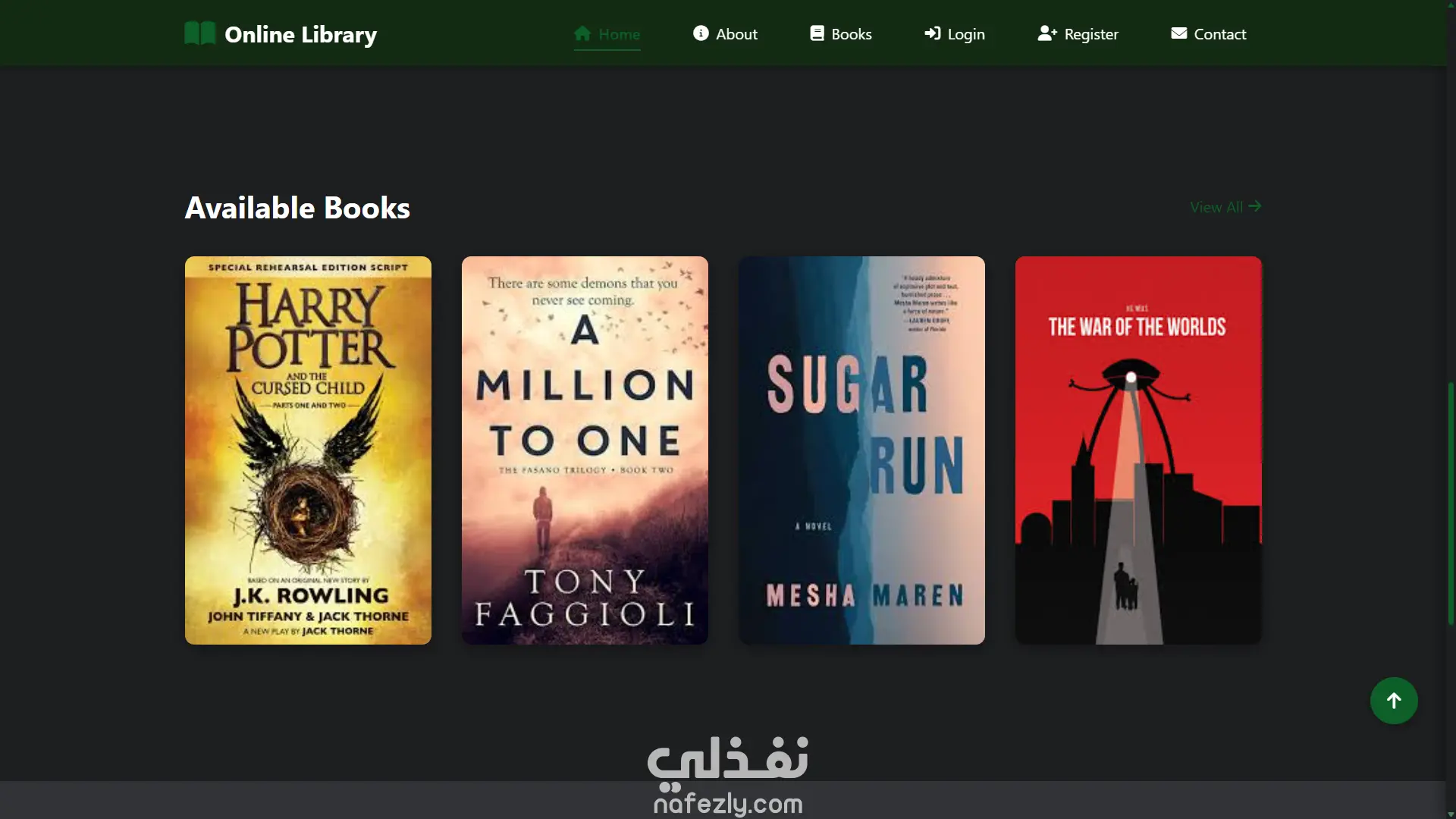This screenshot has height=819, width=1456.
Task: Click the Register user-plus icon
Action: (1047, 33)
